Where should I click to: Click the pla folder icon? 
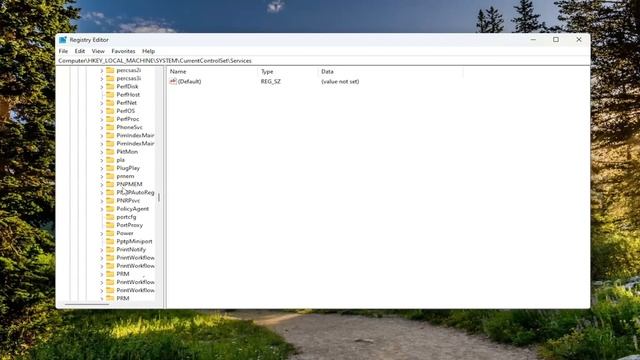point(110,160)
